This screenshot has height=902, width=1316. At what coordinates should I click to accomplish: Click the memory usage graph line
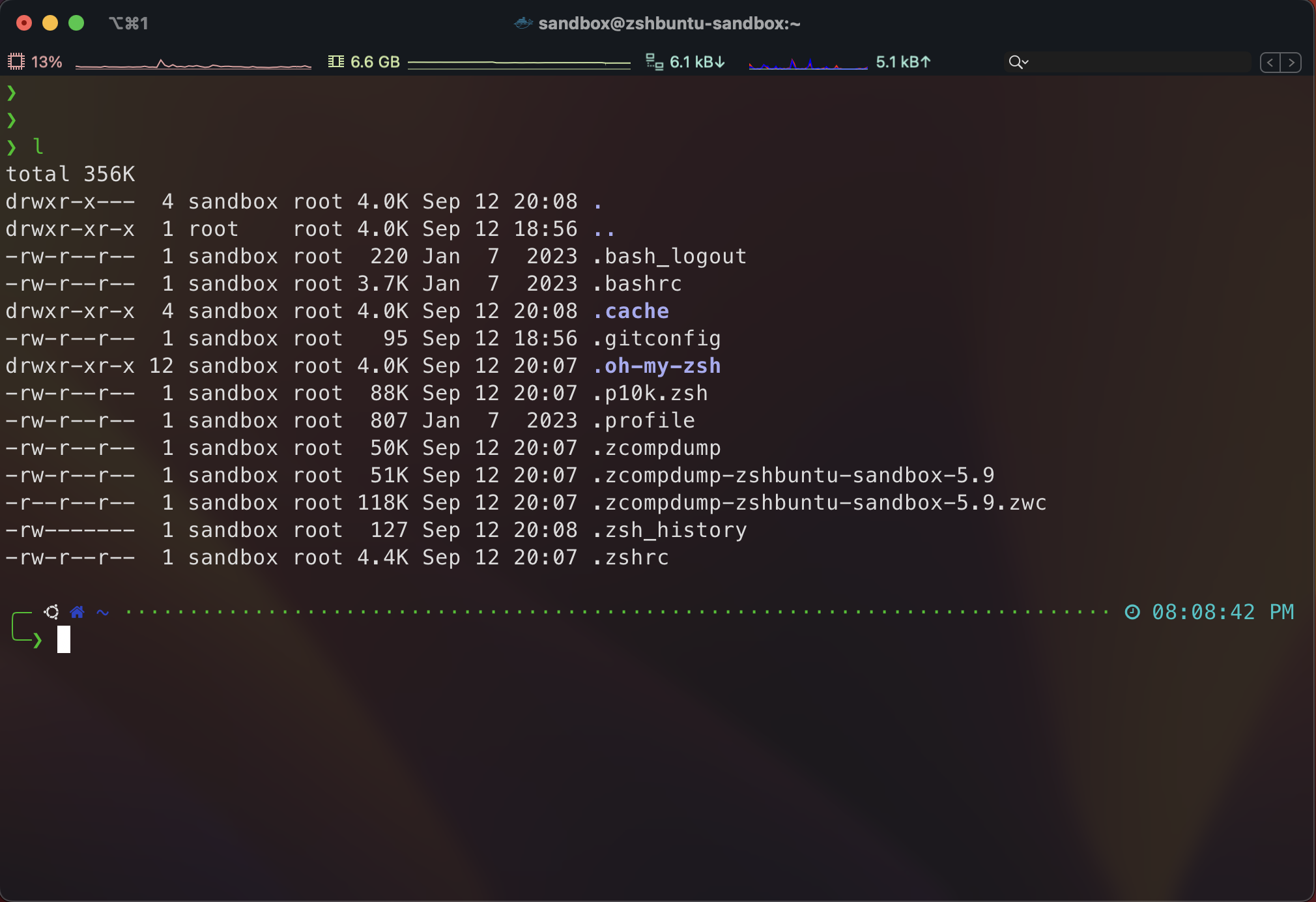coord(519,63)
